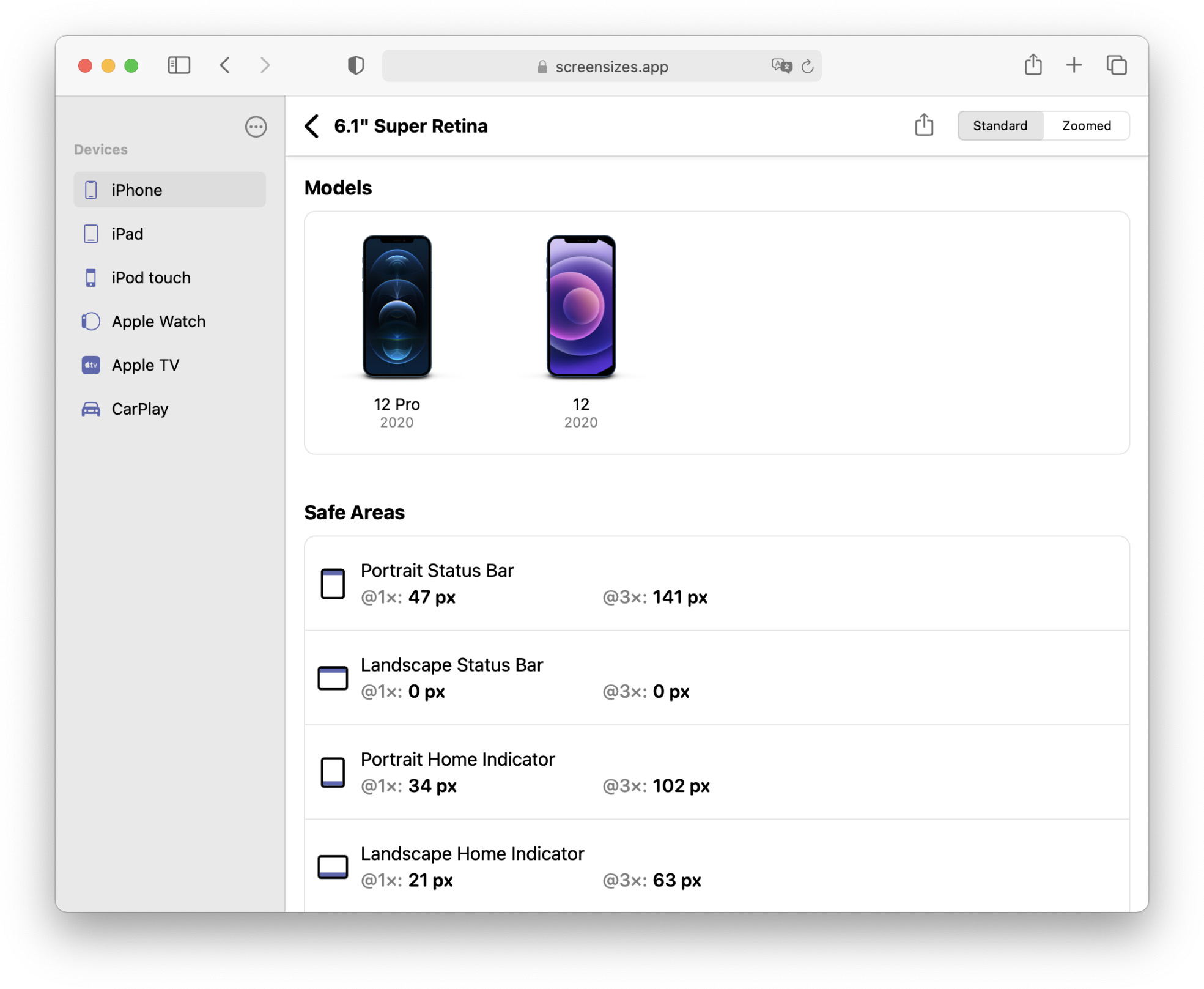Maximize the Safari window with green button
Image resolution: width=1204 pixels, height=989 pixels.
(131, 65)
